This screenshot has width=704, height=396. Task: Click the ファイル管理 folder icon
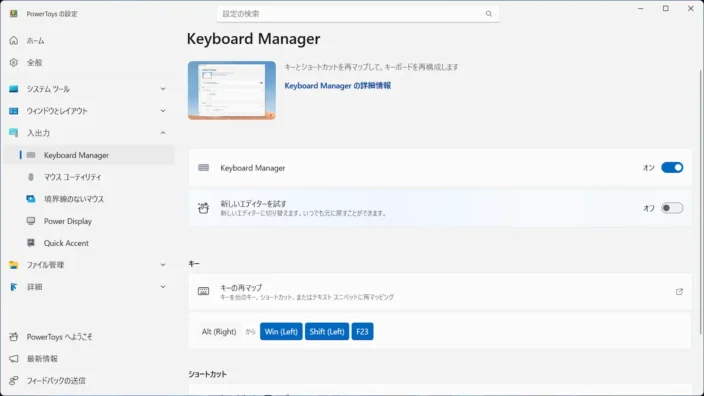[13, 265]
